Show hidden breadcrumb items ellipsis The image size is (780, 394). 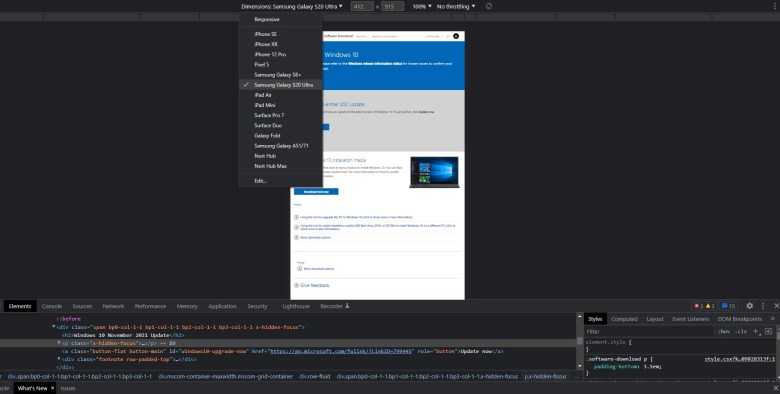coord(577,377)
